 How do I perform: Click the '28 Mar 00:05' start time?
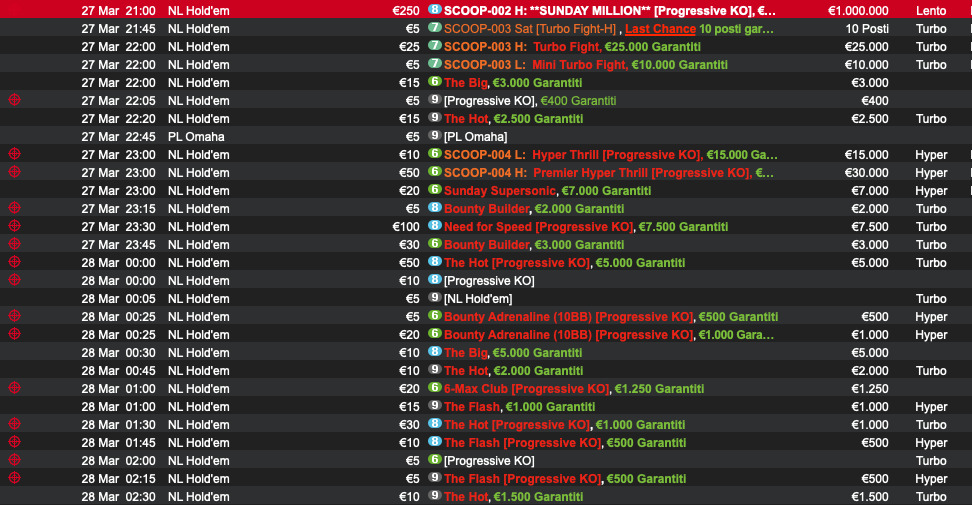(118, 299)
